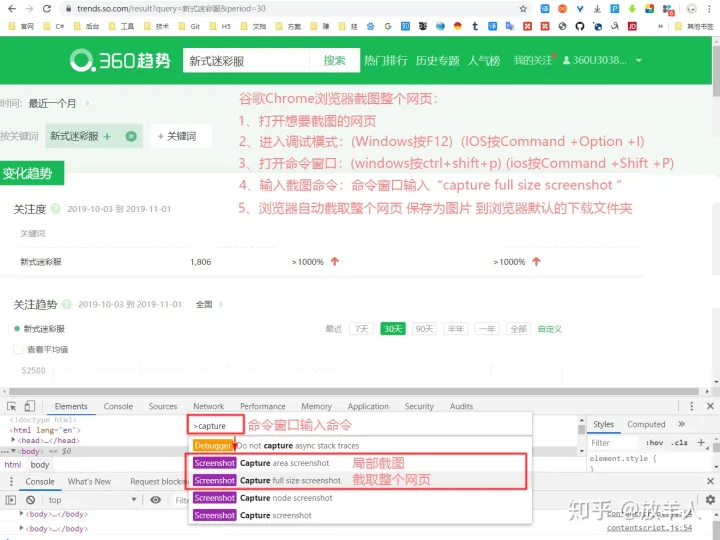
Task: Show more Styles pane tabs chevron
Action: (681, 424)
